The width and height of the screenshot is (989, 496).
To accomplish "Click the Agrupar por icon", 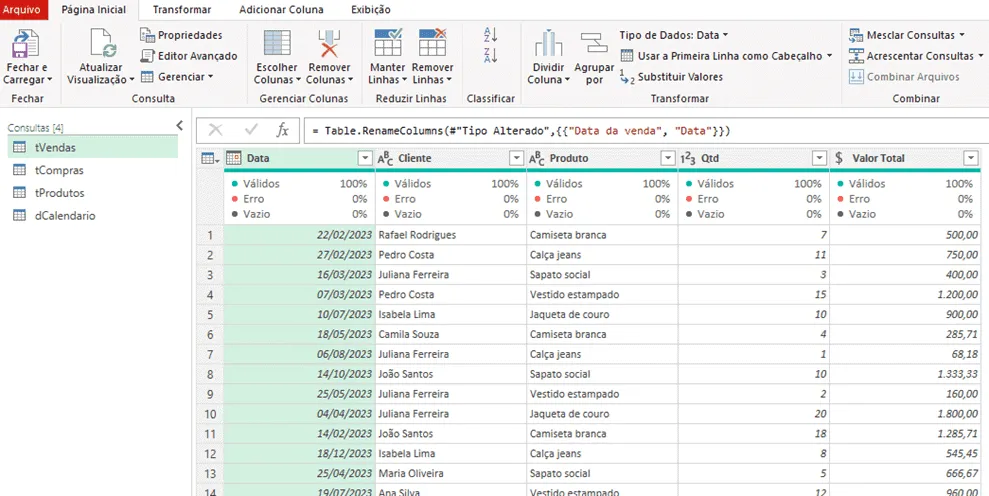I will (x=594, y=44).
